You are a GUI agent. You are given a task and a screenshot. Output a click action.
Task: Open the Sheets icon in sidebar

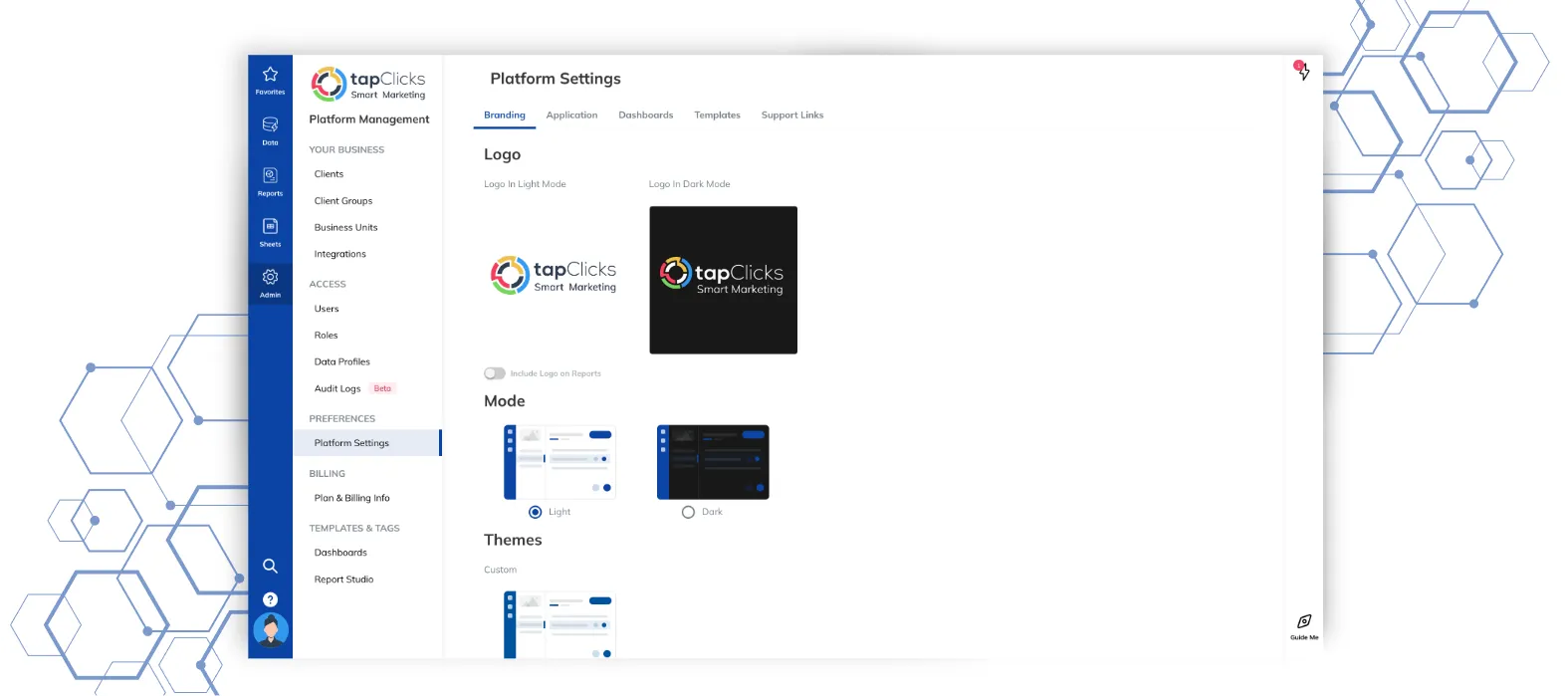tap(270, 228)
